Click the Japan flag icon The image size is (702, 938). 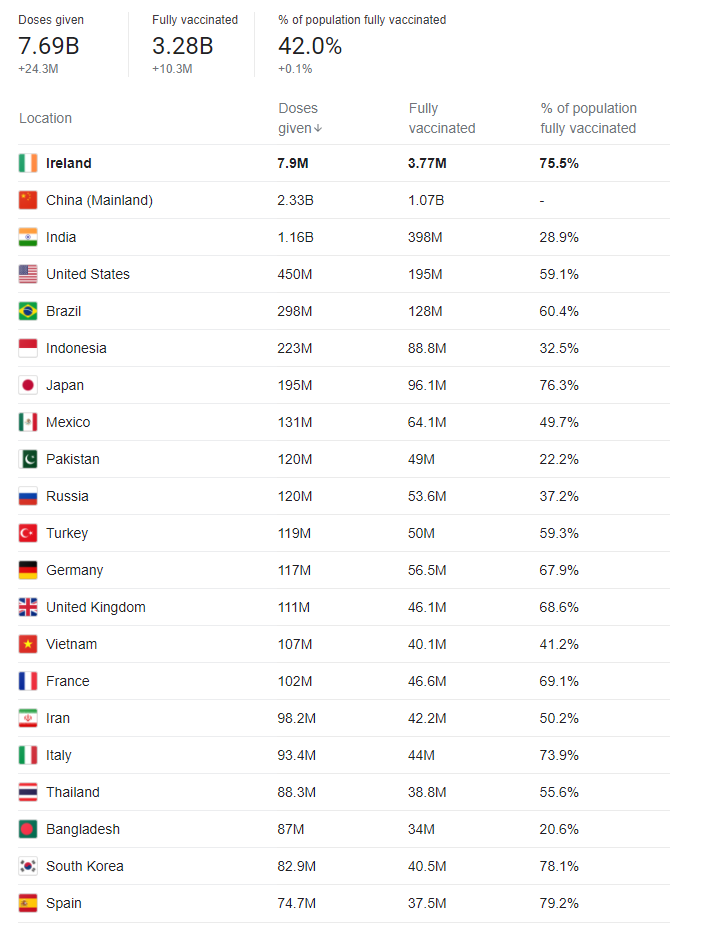pos(28,385)
